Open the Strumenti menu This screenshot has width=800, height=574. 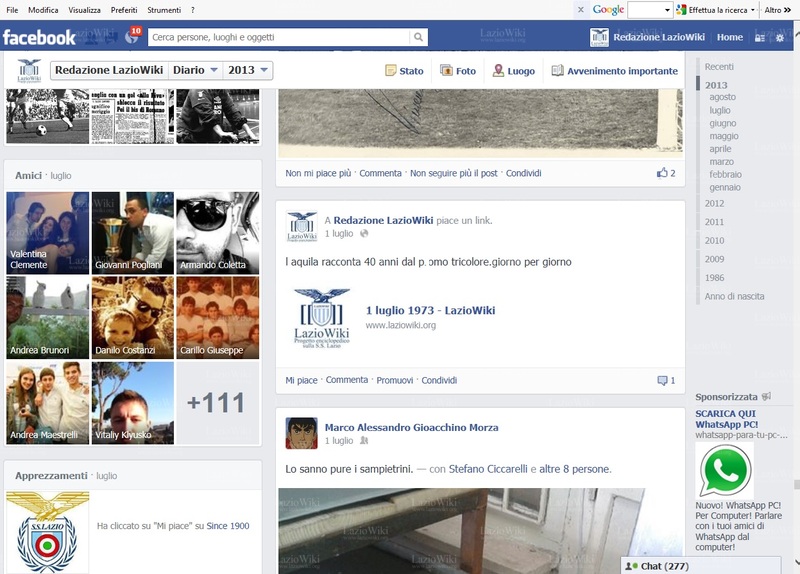[x=164, y=10]
